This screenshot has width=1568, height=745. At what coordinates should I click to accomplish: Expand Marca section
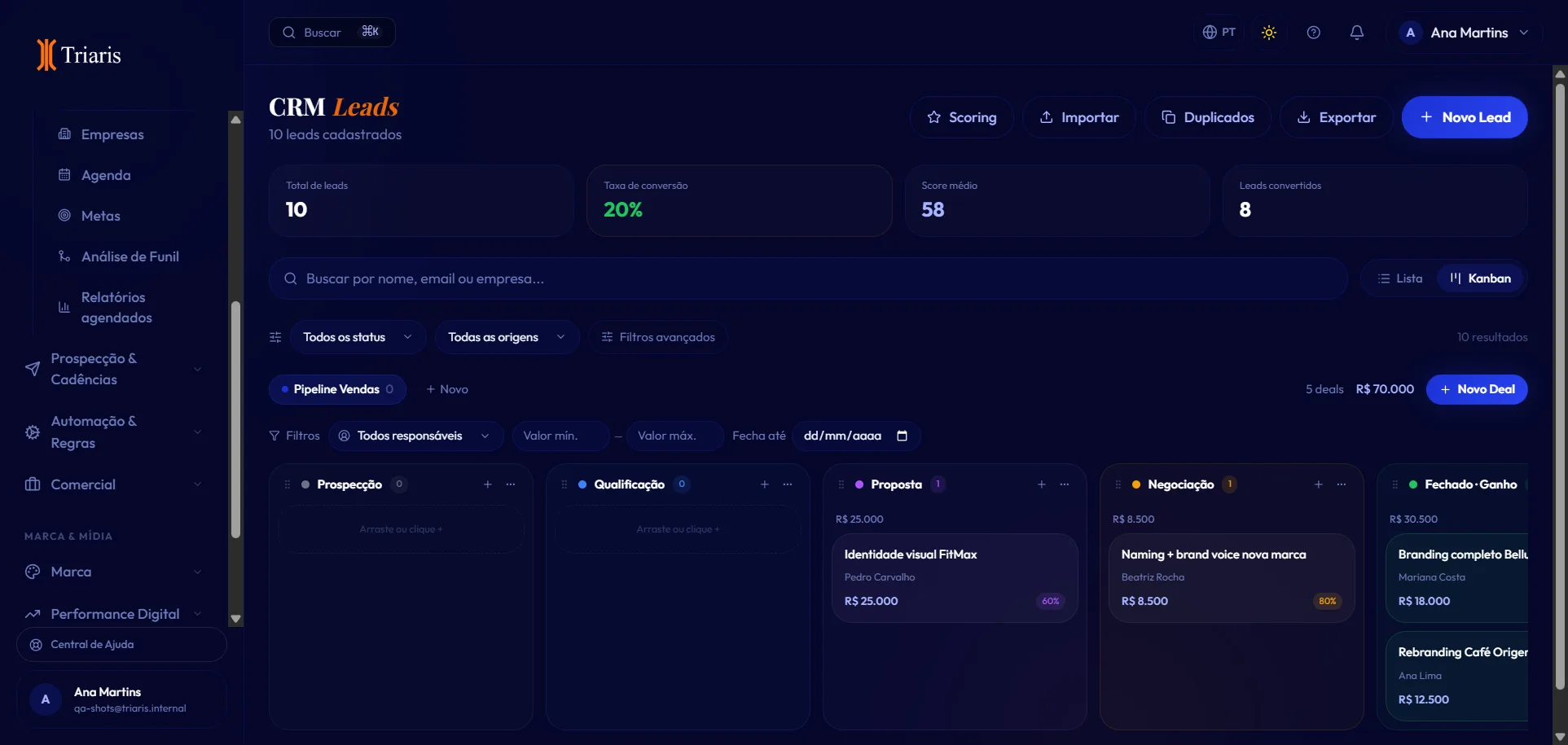point(113,572)
